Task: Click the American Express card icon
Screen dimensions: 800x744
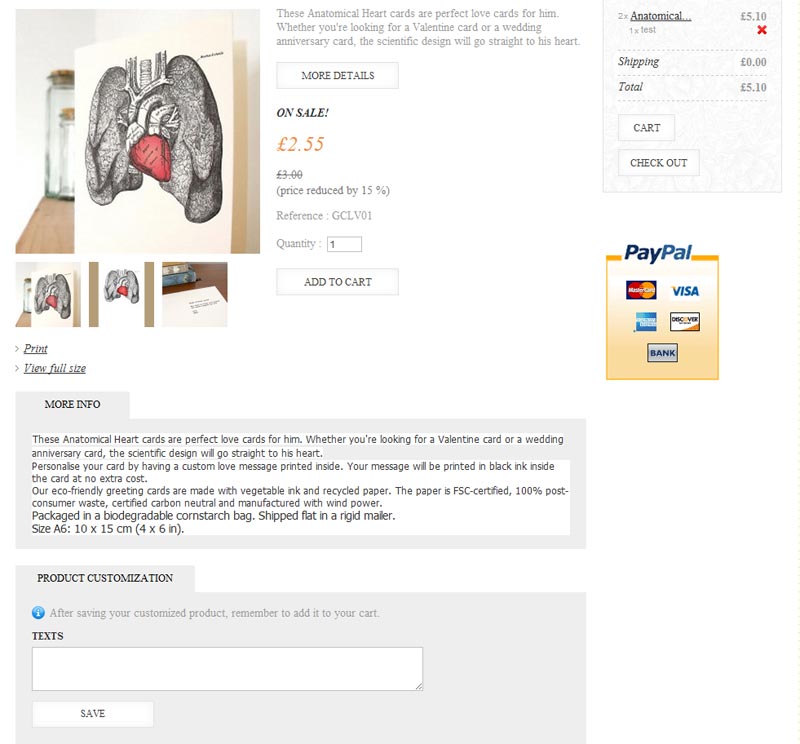Action: (645, 322)
